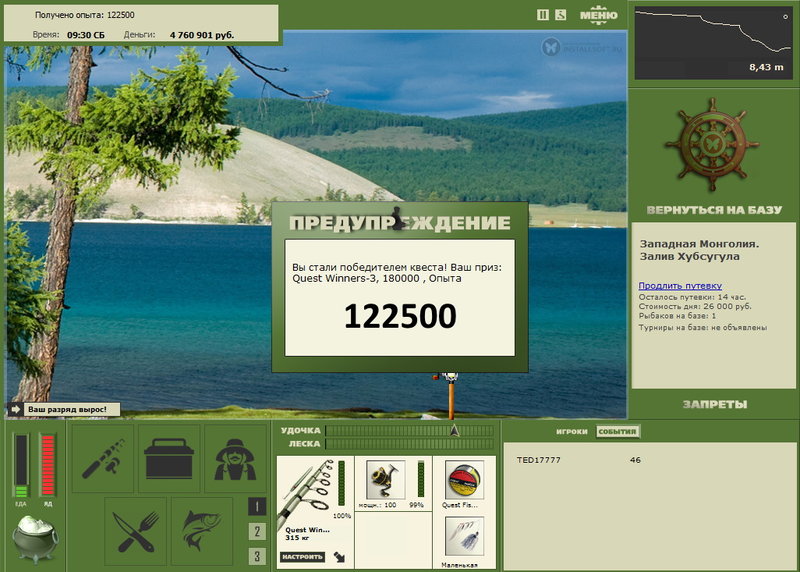Pause the game with the pause icon
The height and width of the screenshot is (572, 800).
click(542, 15)
